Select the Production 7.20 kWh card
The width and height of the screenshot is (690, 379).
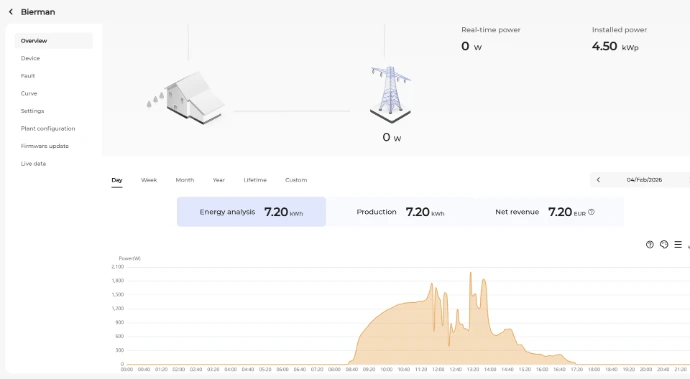(x=400, y=212)
